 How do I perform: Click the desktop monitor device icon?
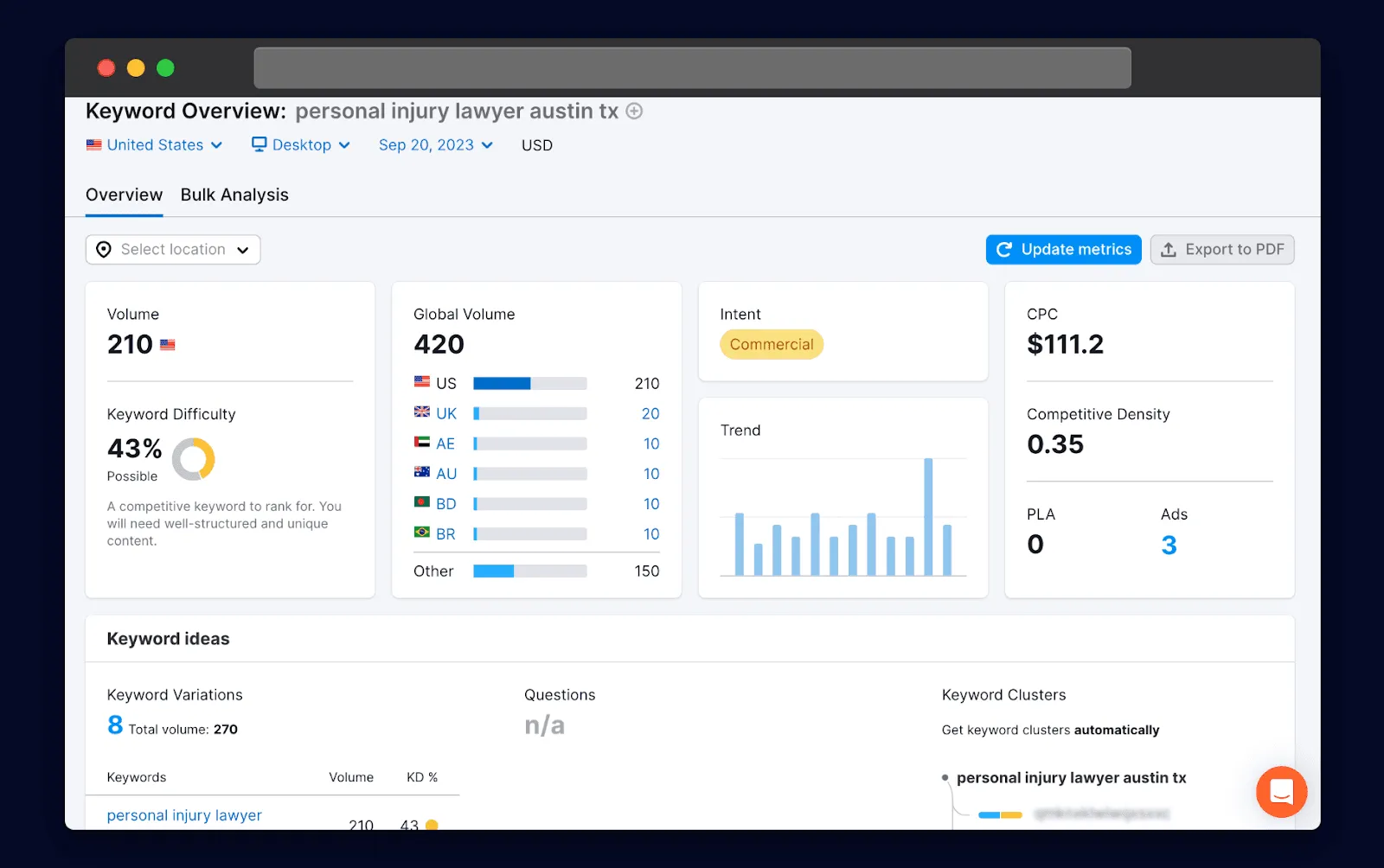click(258, 144)
